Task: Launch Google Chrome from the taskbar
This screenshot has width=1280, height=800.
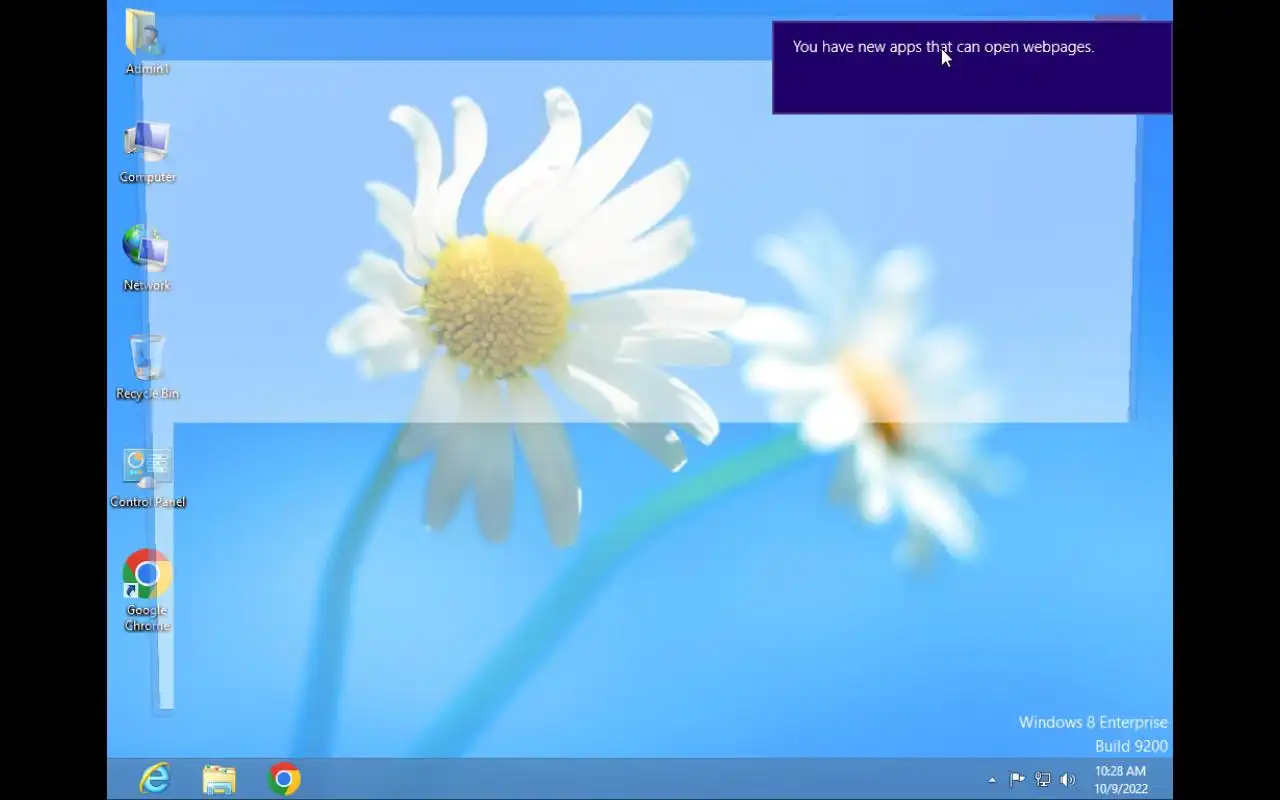Action: pos(284,779)
